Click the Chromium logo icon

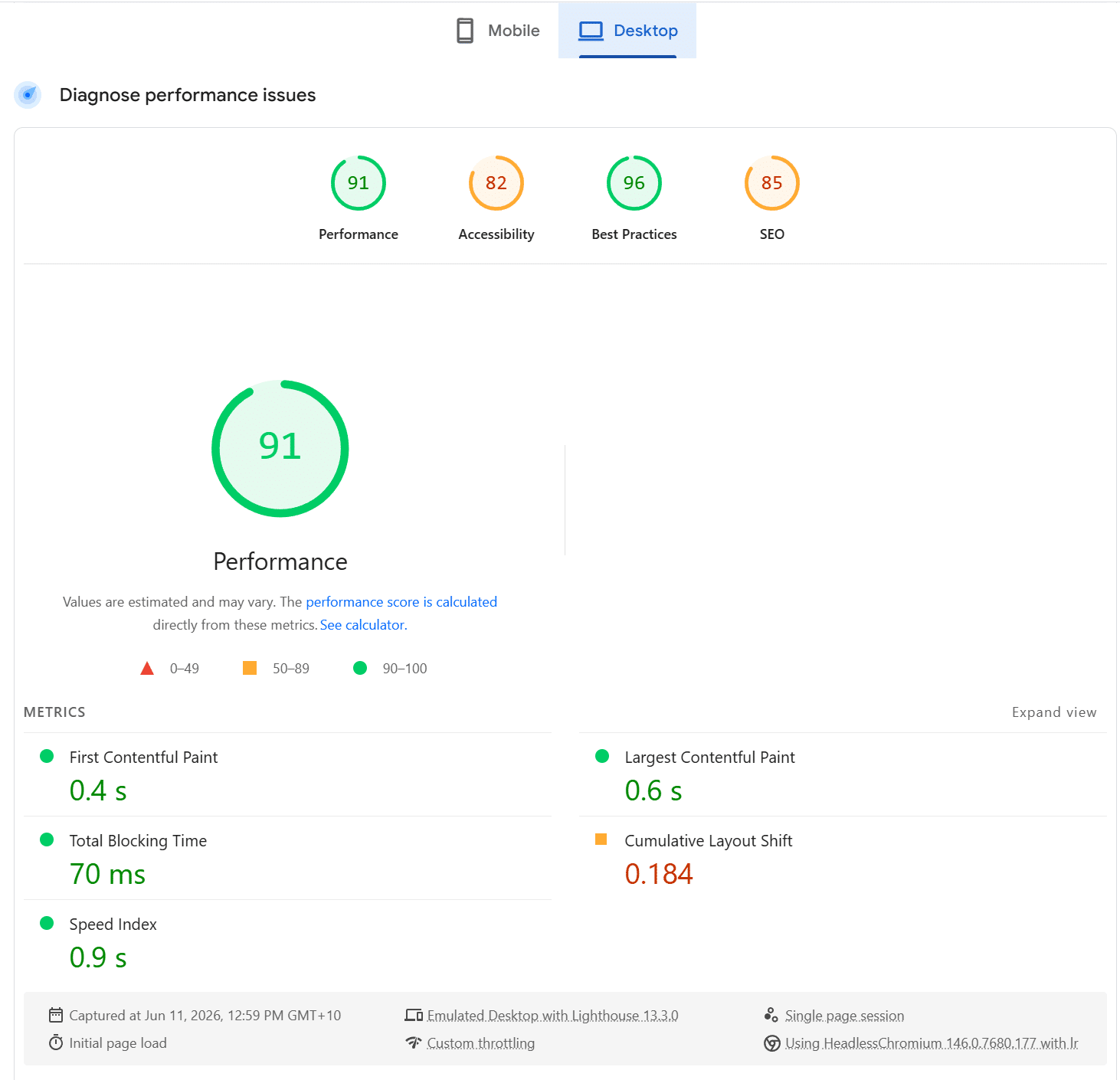click(772, 1043)
